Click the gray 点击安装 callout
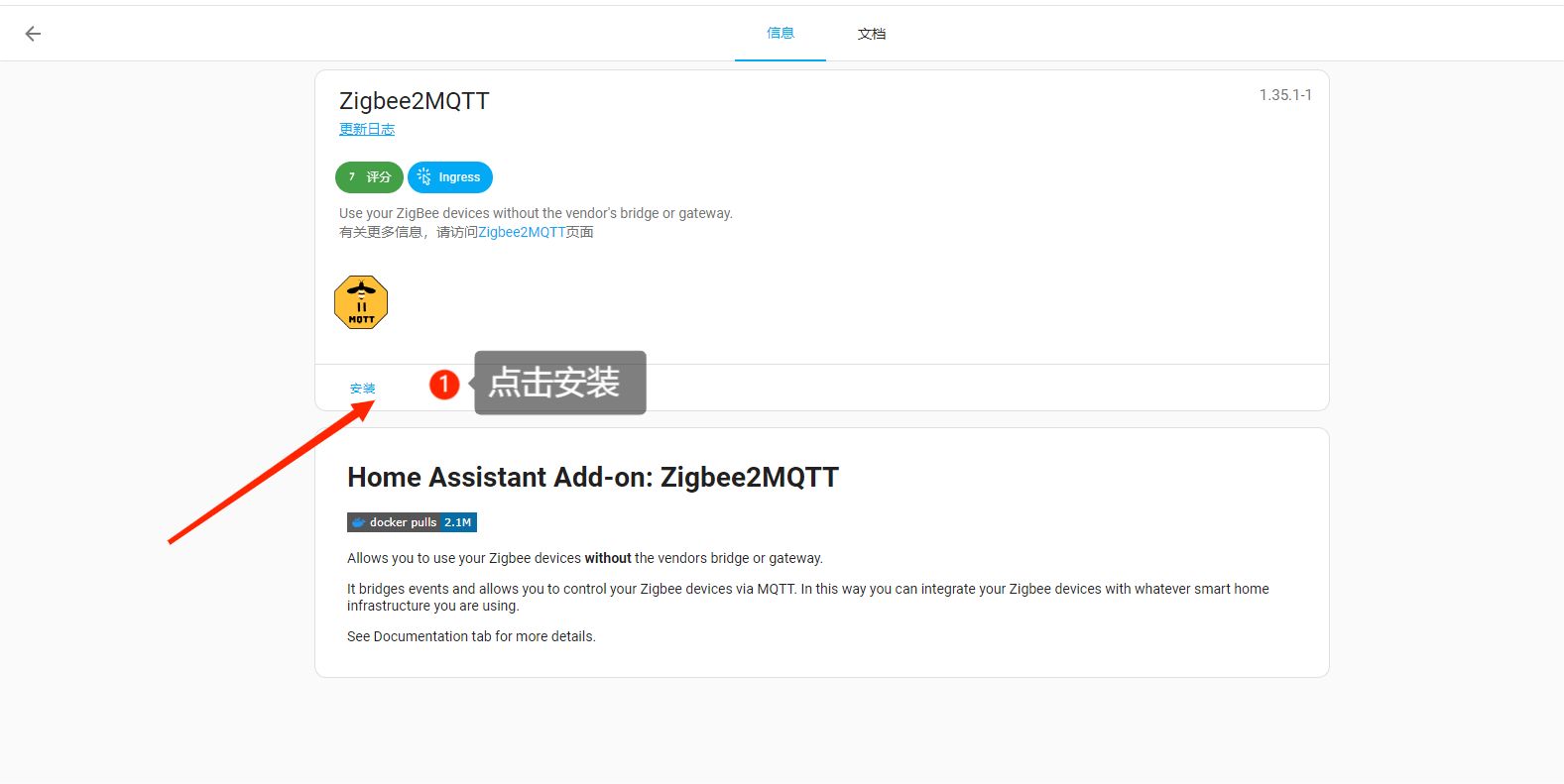The height and width of the screenshot is (784, 1564). click(559, 383)
